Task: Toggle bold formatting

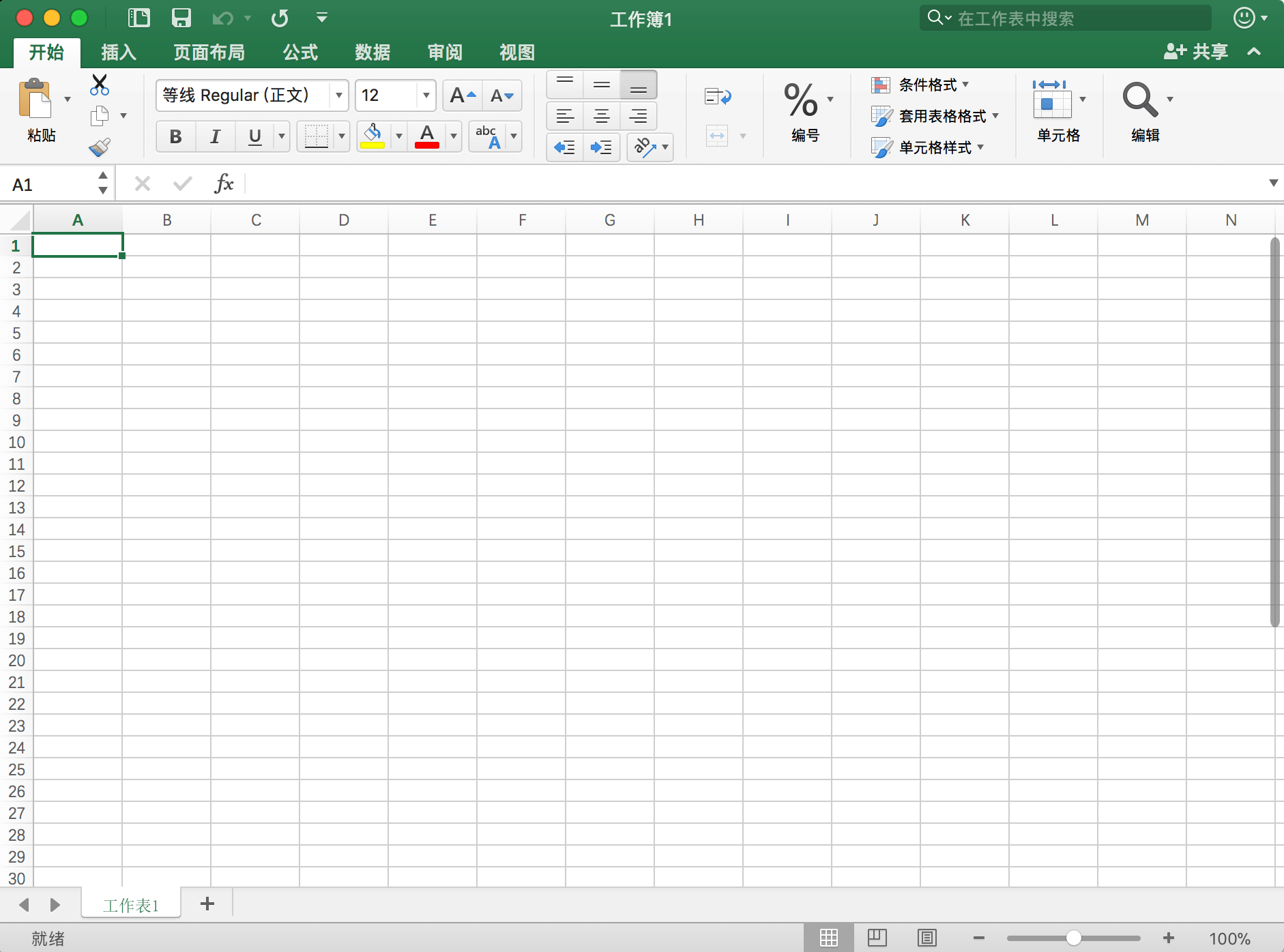Action: 175,136
